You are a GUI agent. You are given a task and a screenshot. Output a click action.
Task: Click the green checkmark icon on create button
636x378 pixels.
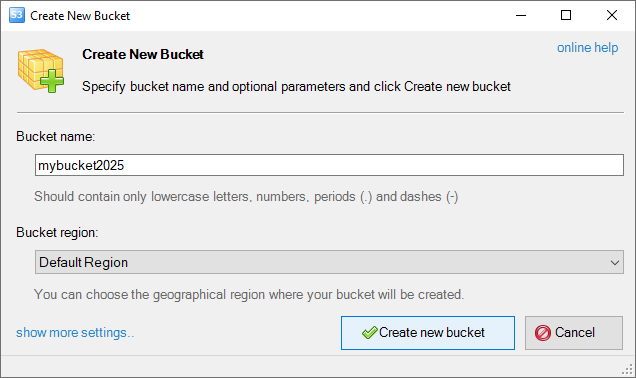point(370,333)
